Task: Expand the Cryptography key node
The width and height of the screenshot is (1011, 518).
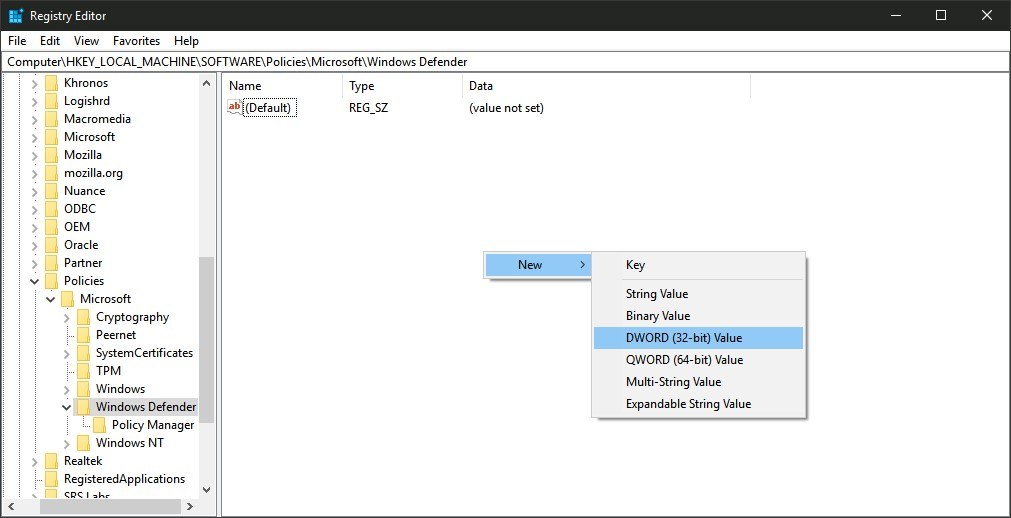Action: pyautogui.click(x=67, y=317)
